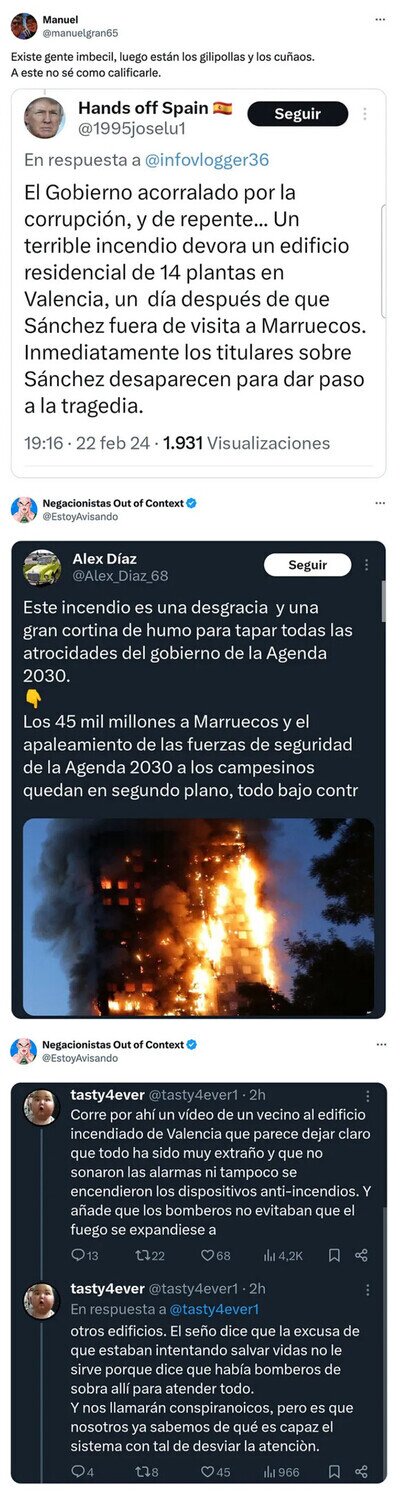Like the first tasty4ever tweet with 68 likes

click(x=215, y=1255)
